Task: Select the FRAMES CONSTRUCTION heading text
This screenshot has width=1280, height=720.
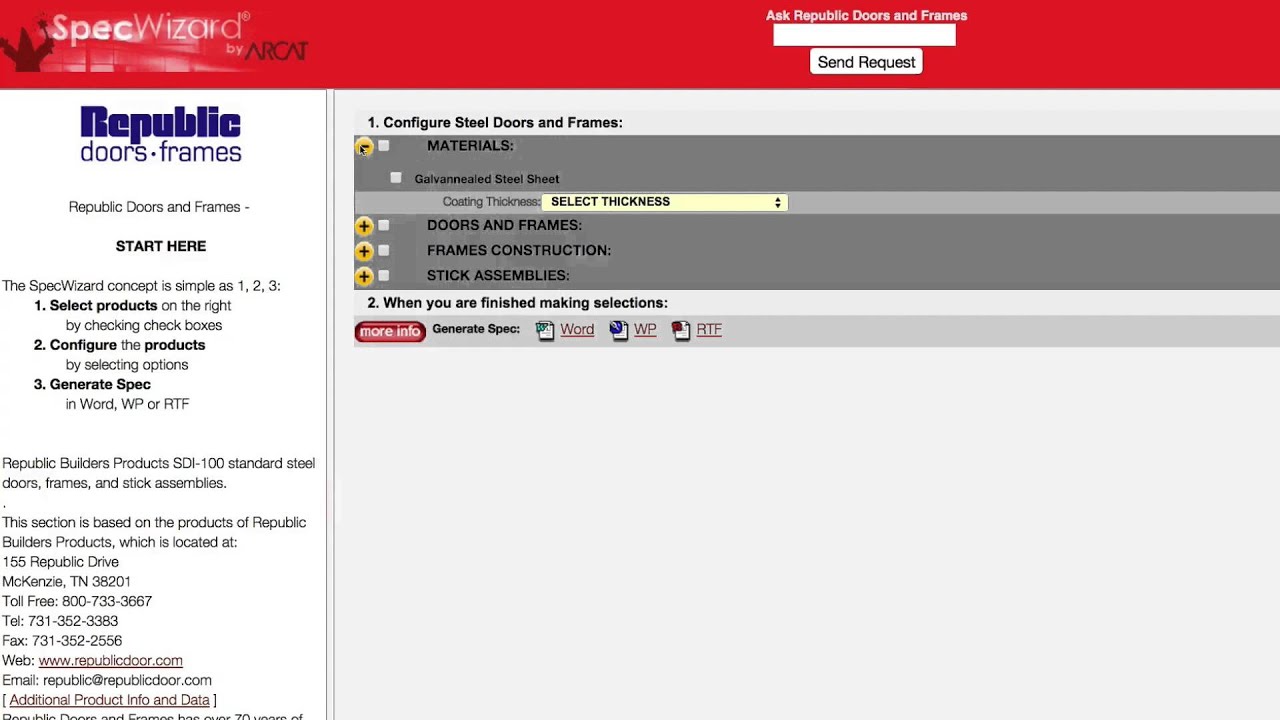Action: (519, 251)
